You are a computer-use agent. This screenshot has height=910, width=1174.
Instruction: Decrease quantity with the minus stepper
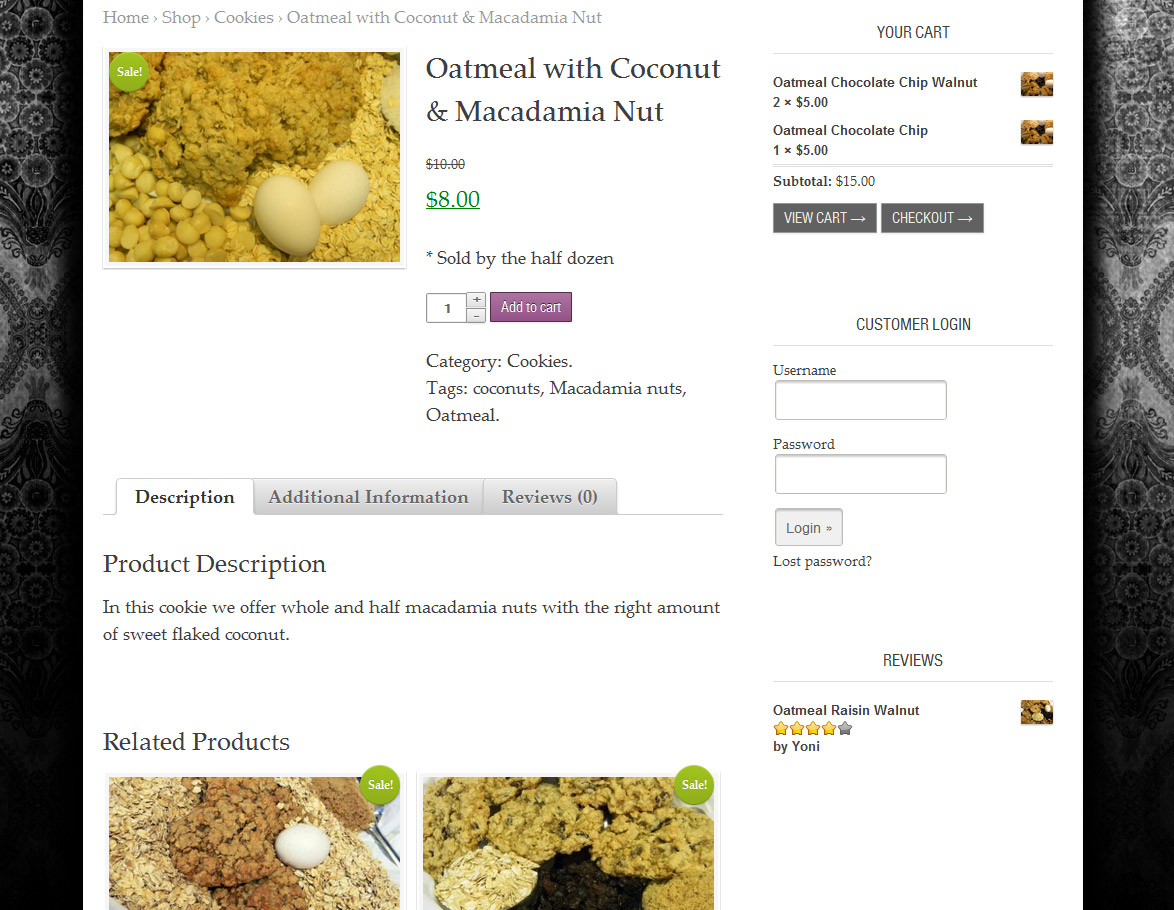(x=477, y=315)
